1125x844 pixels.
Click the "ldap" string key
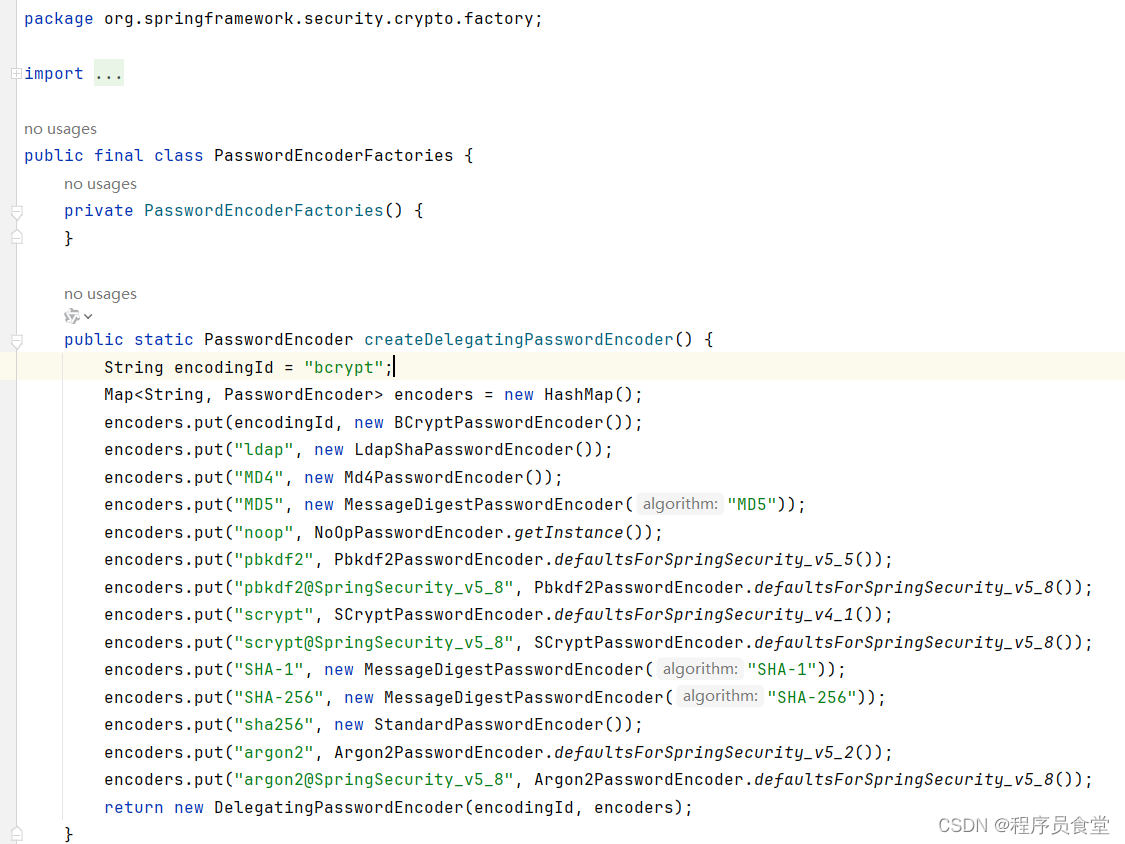[264, 450]
